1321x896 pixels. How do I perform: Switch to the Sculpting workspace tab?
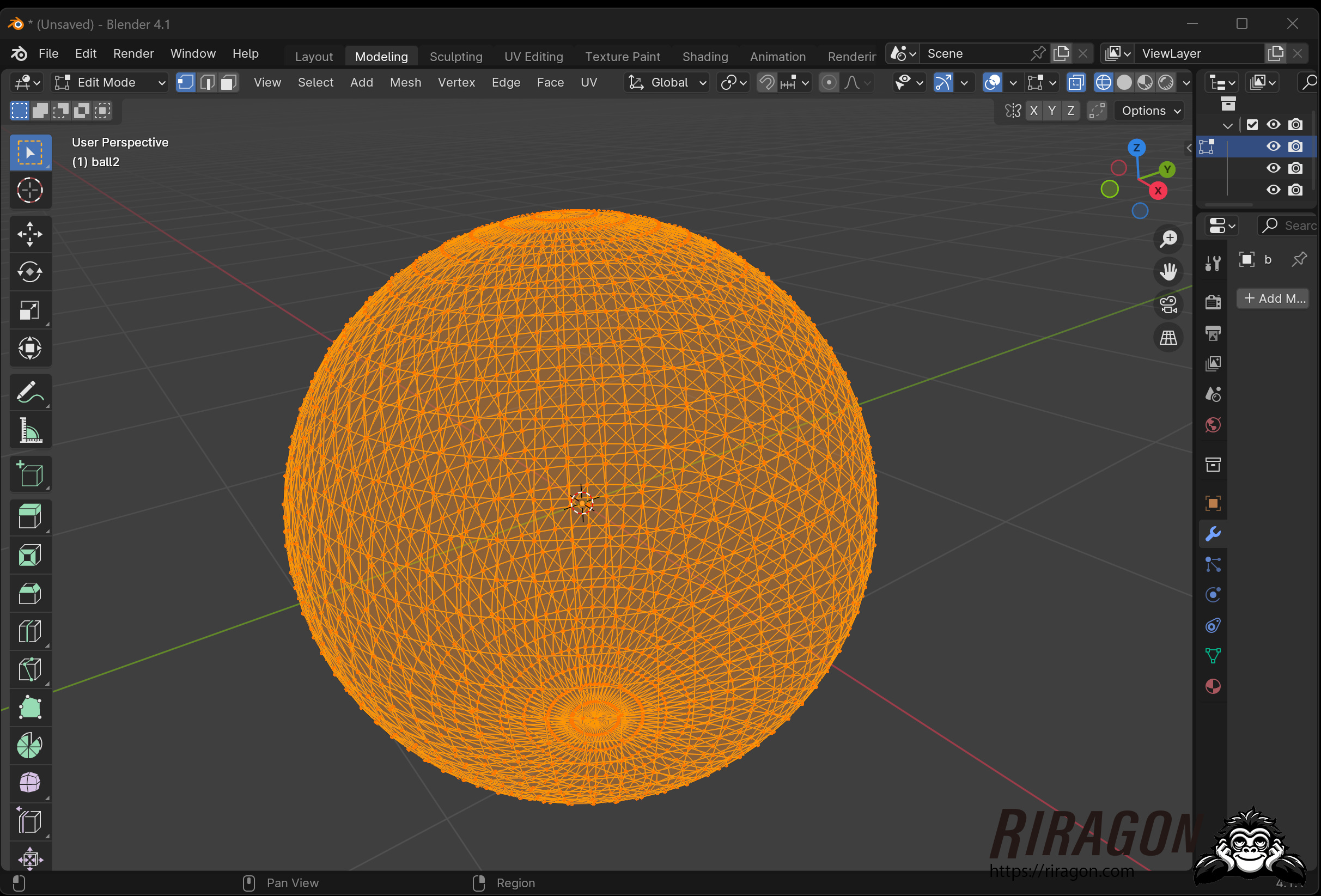(455, 56)
